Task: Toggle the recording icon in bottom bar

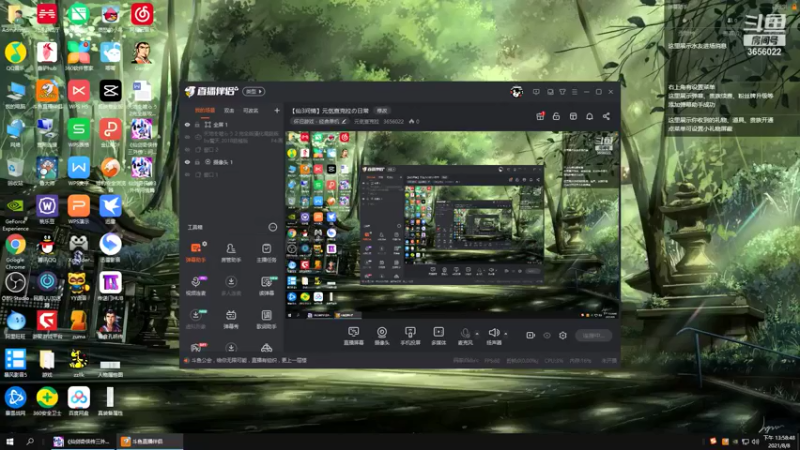Action: coord(531,335)
